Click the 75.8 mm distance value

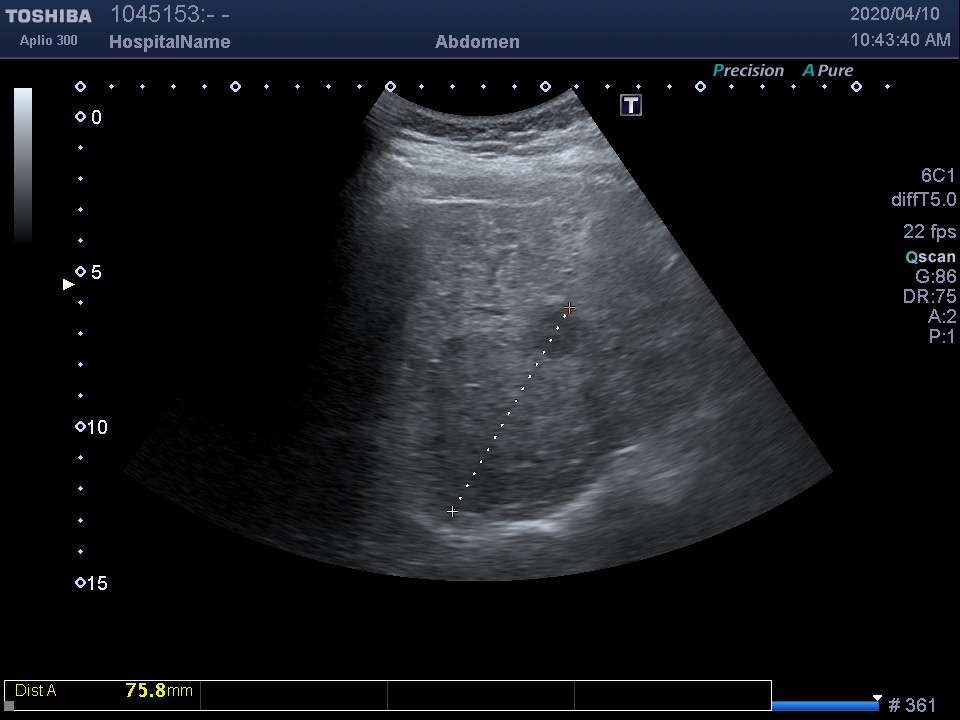pos(159,691)
